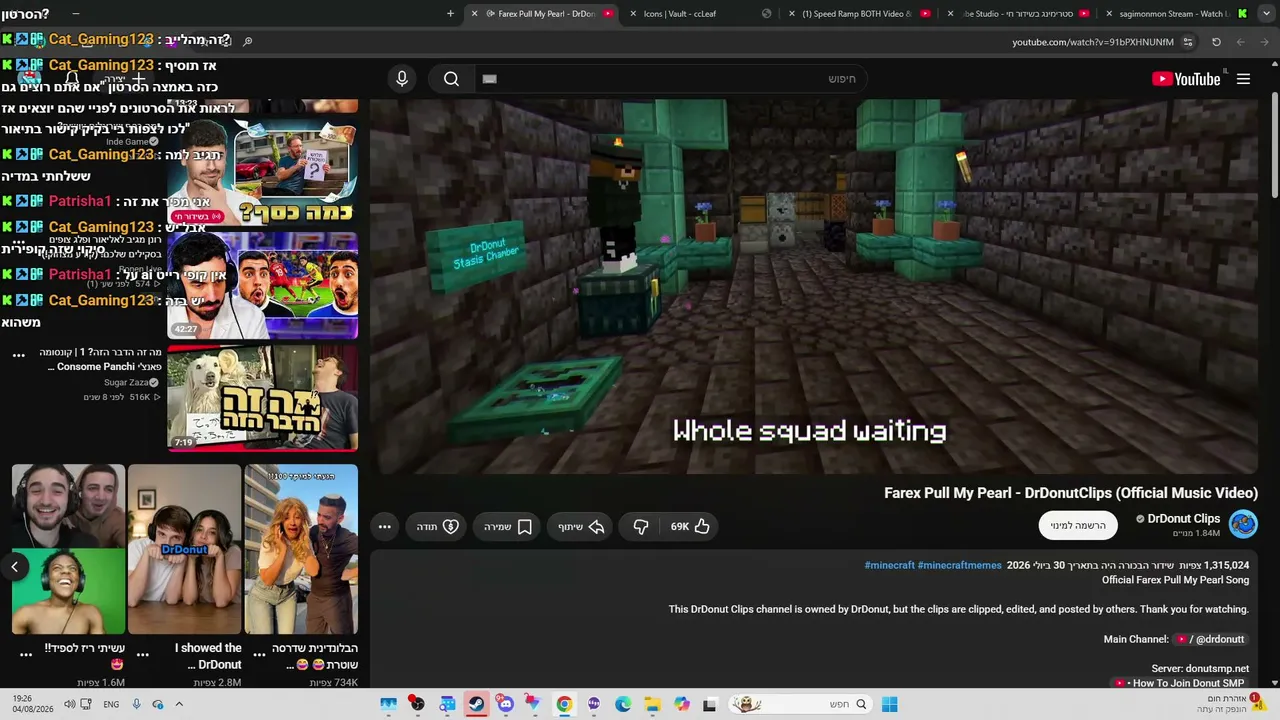Open options for the Consome Panchi video
The image size is (1280, 720).
pos(19,354)
